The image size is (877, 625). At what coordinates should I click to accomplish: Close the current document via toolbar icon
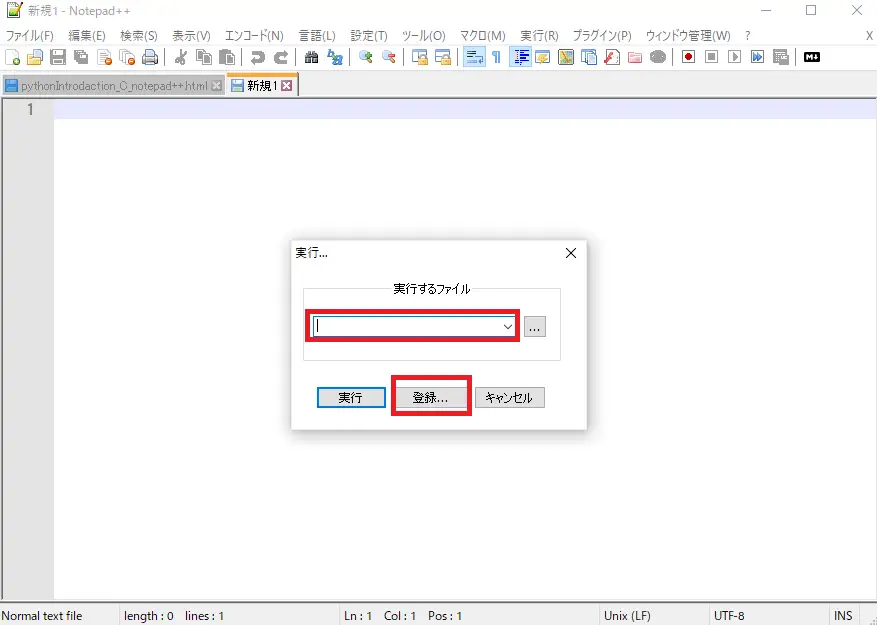point(104,57)
